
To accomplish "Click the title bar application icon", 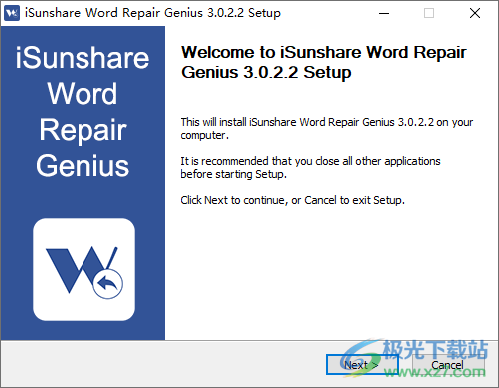I will coord(12,13).
